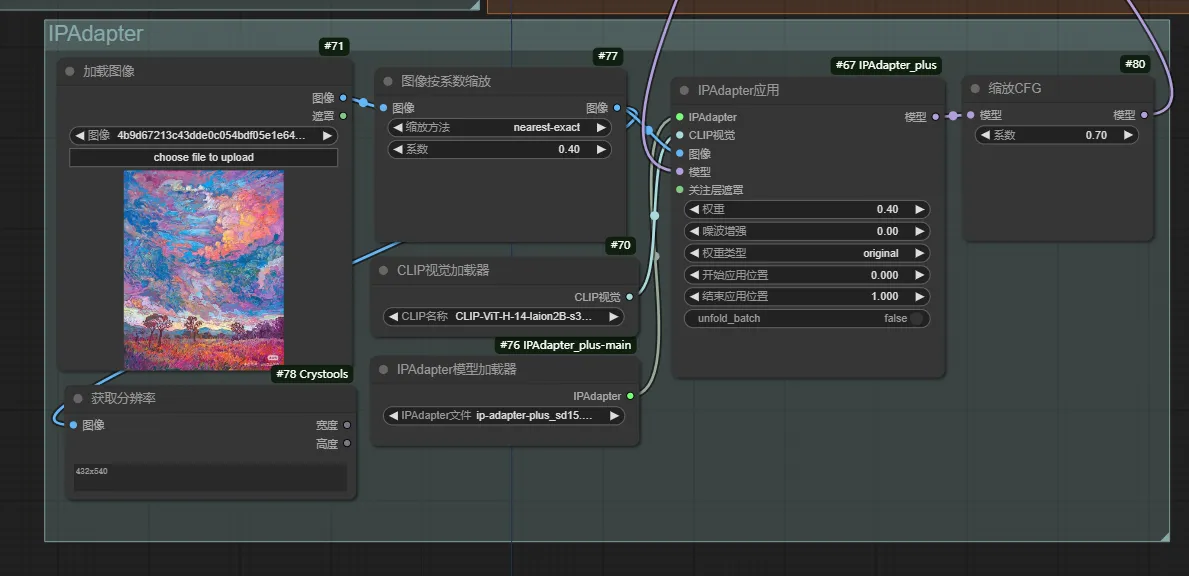Click the 遮罩 output socket on 加载图像

343,116
